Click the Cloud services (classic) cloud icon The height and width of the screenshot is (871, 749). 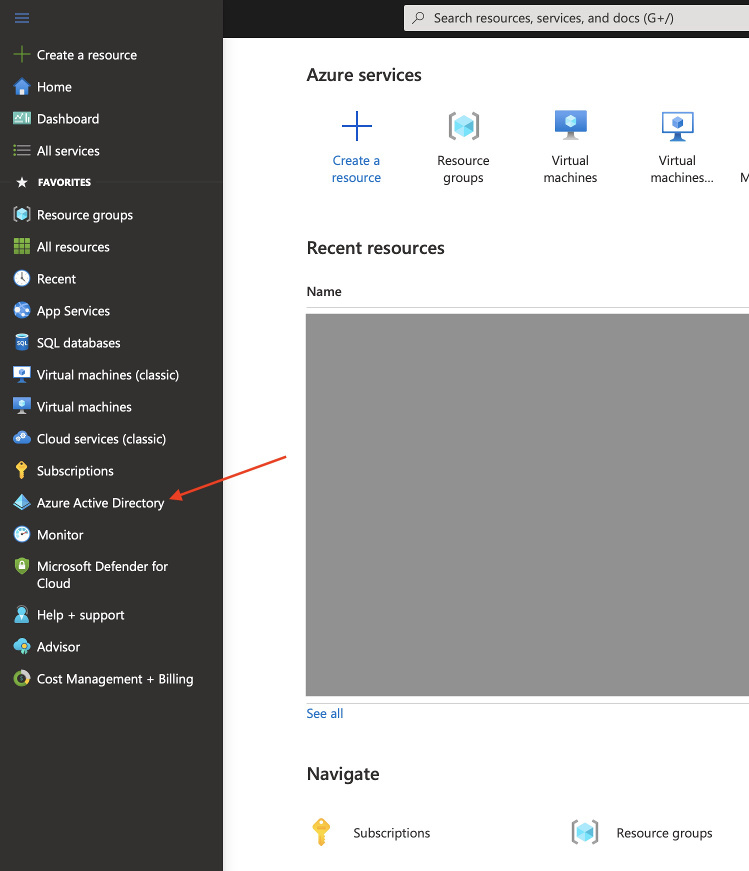click(22, 438)
